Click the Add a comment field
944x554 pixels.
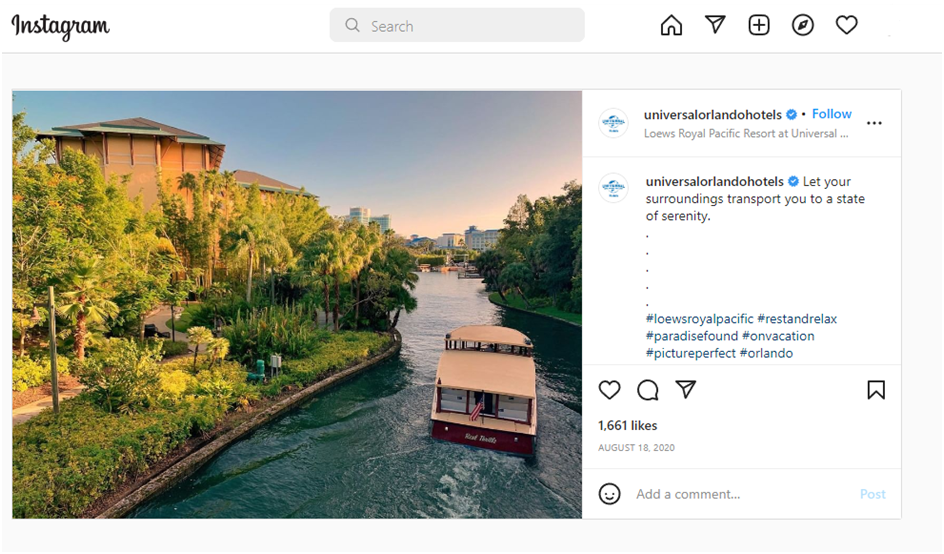pyautogui.click(x=744, y=494)
